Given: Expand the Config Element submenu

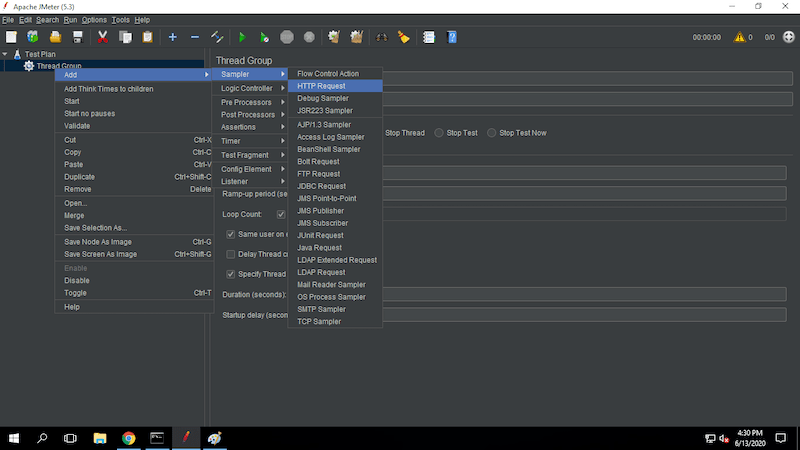Looking at the screenshot, I should click(251, 169).
